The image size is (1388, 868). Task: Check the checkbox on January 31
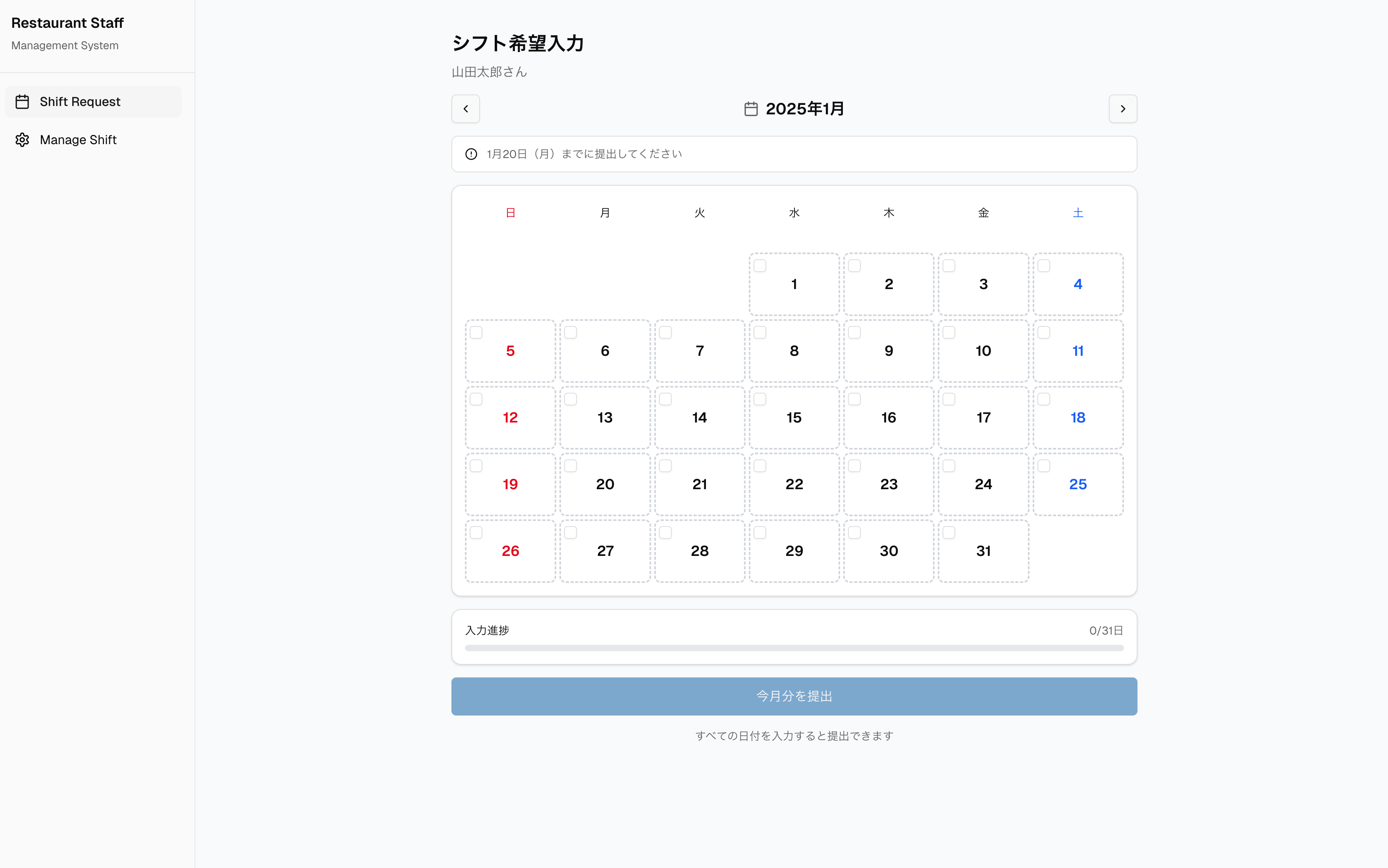pos(948,532)
